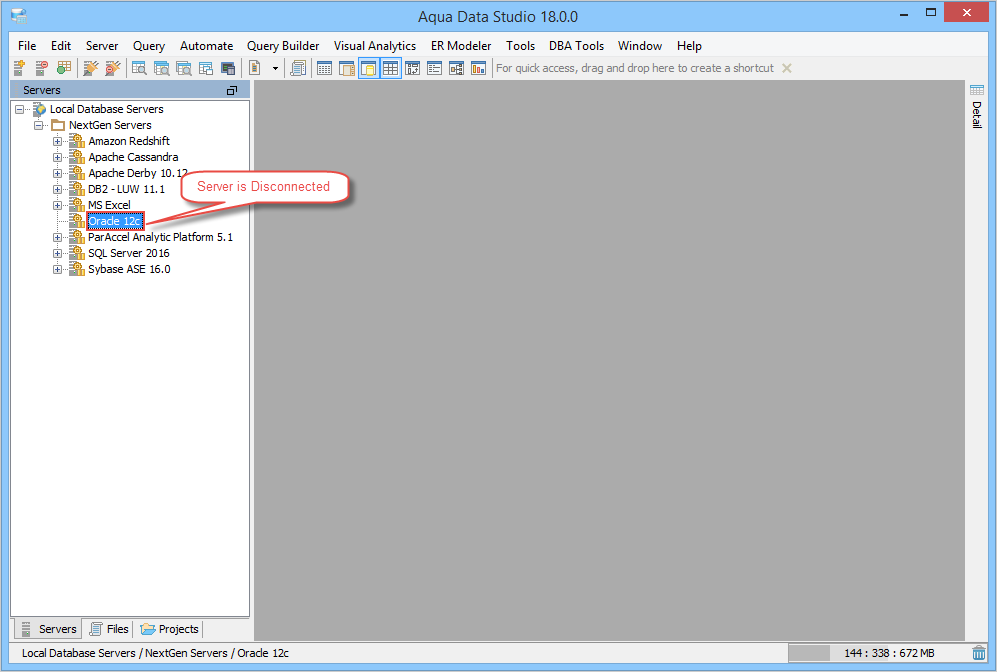
Task: Select the Apache Cassandra server entry
Action: 133,157
